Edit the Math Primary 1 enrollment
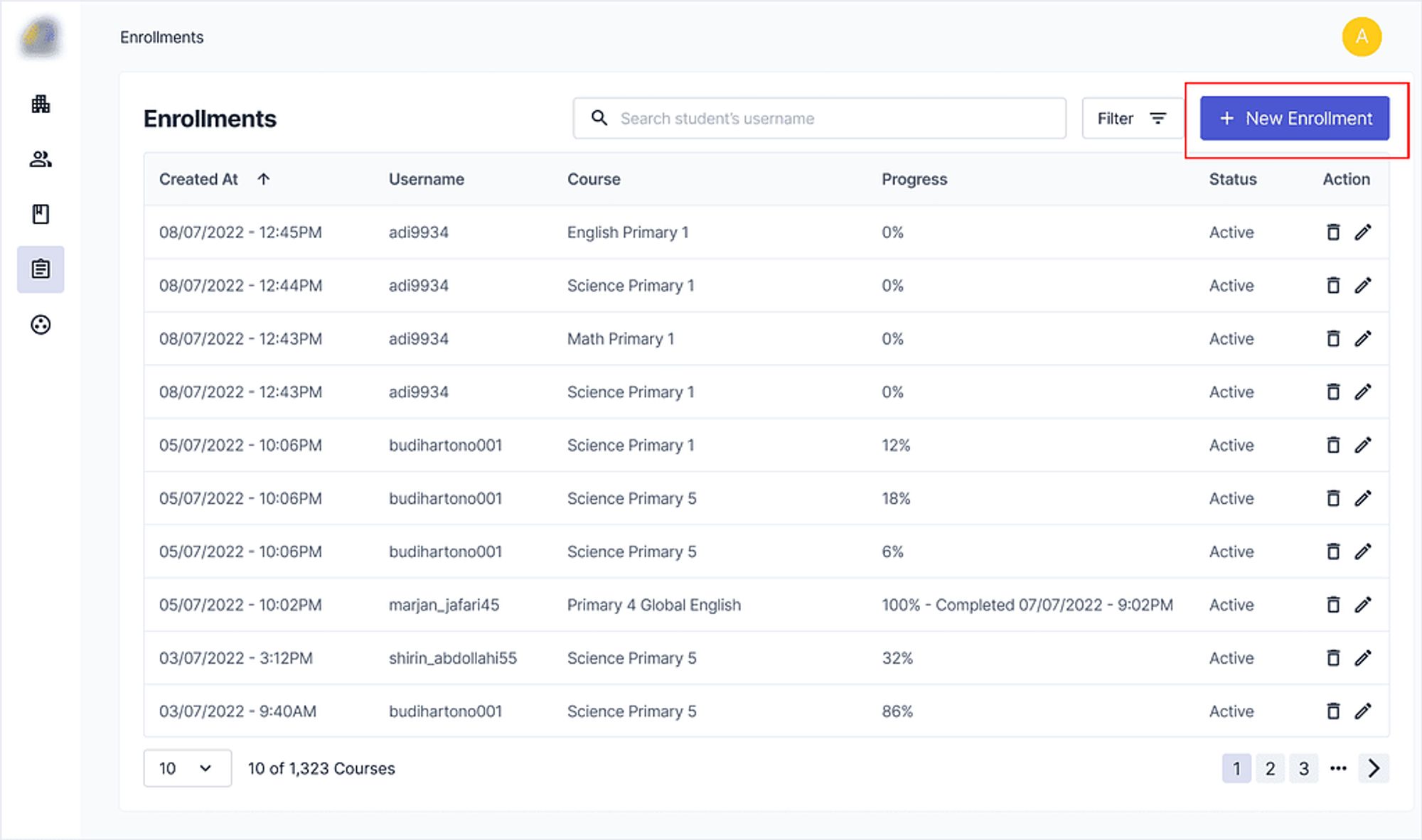1422x840 pixels. pyautogui.click(x=1363, y=338)
